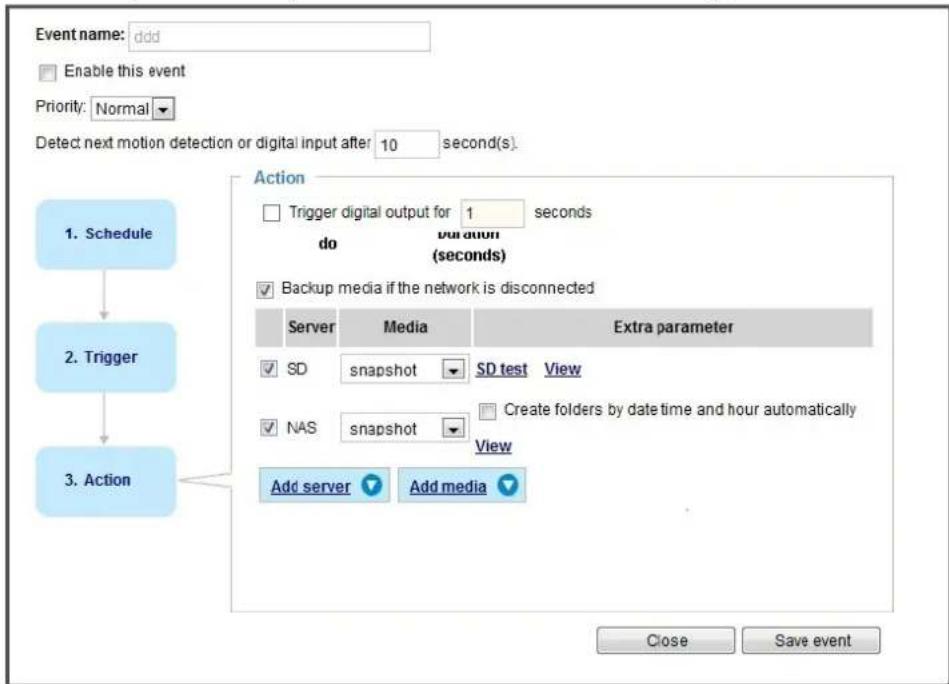
Task: Open the SD media snapshot dropdown
Action: [404, 369]
